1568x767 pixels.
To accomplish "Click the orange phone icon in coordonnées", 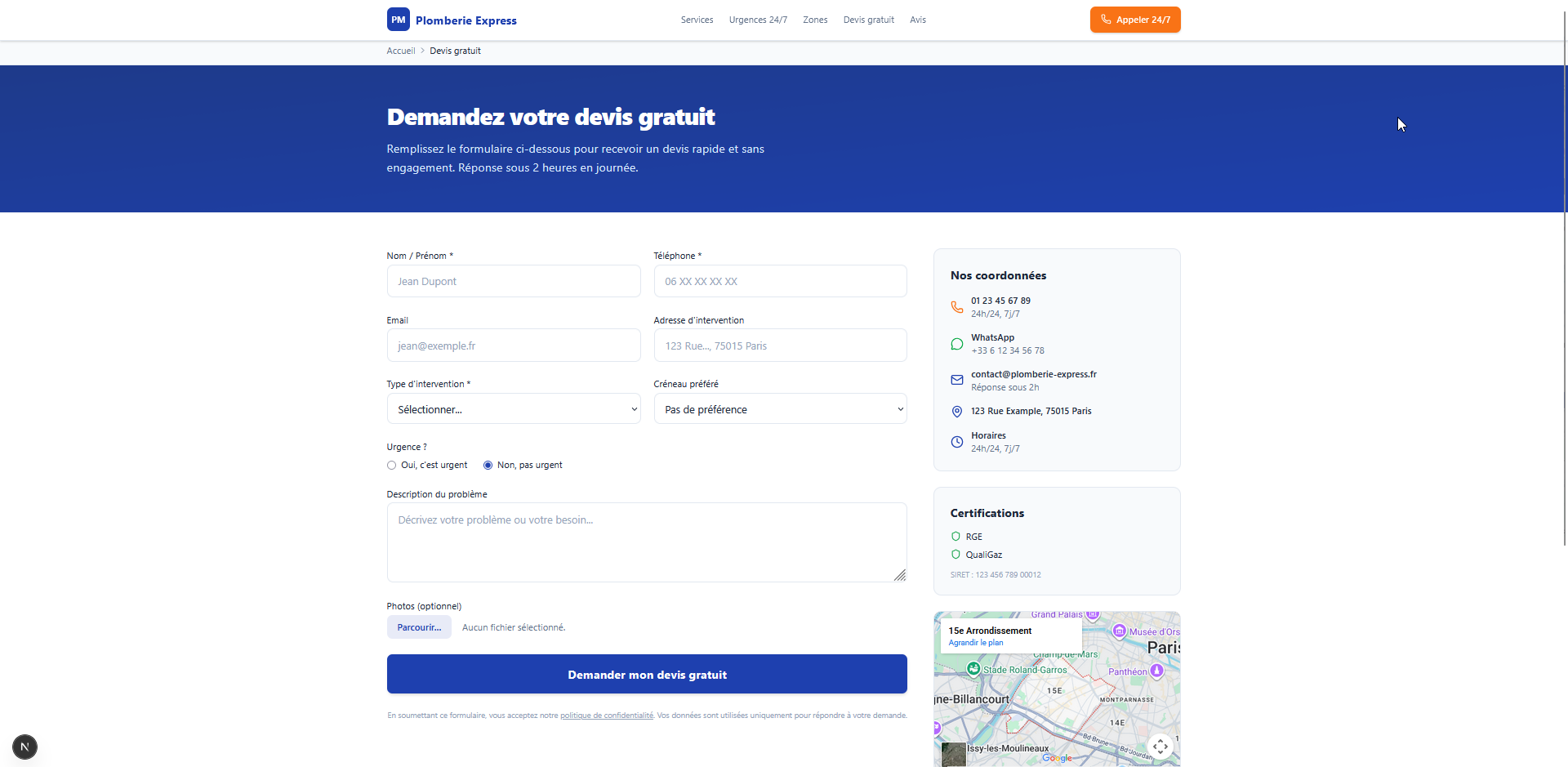I will pyautogui.click(x=956, y=307).
